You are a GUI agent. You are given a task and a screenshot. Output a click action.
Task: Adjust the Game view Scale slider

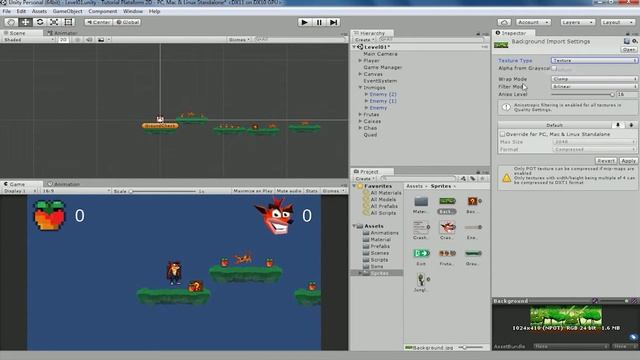(x=163, y=191)
